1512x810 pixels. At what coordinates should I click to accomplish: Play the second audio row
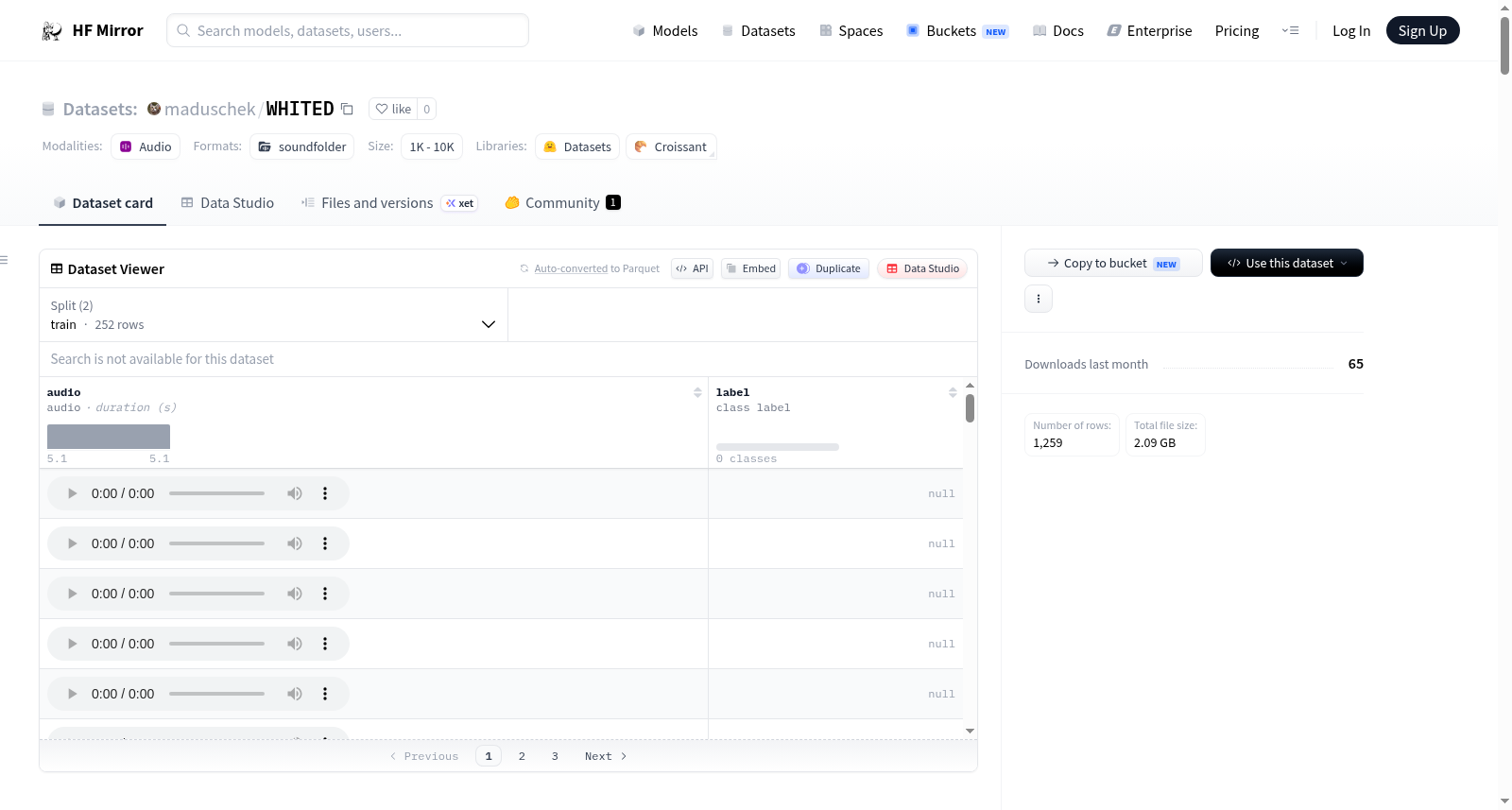pyautogui.click(x=72, y=543)
